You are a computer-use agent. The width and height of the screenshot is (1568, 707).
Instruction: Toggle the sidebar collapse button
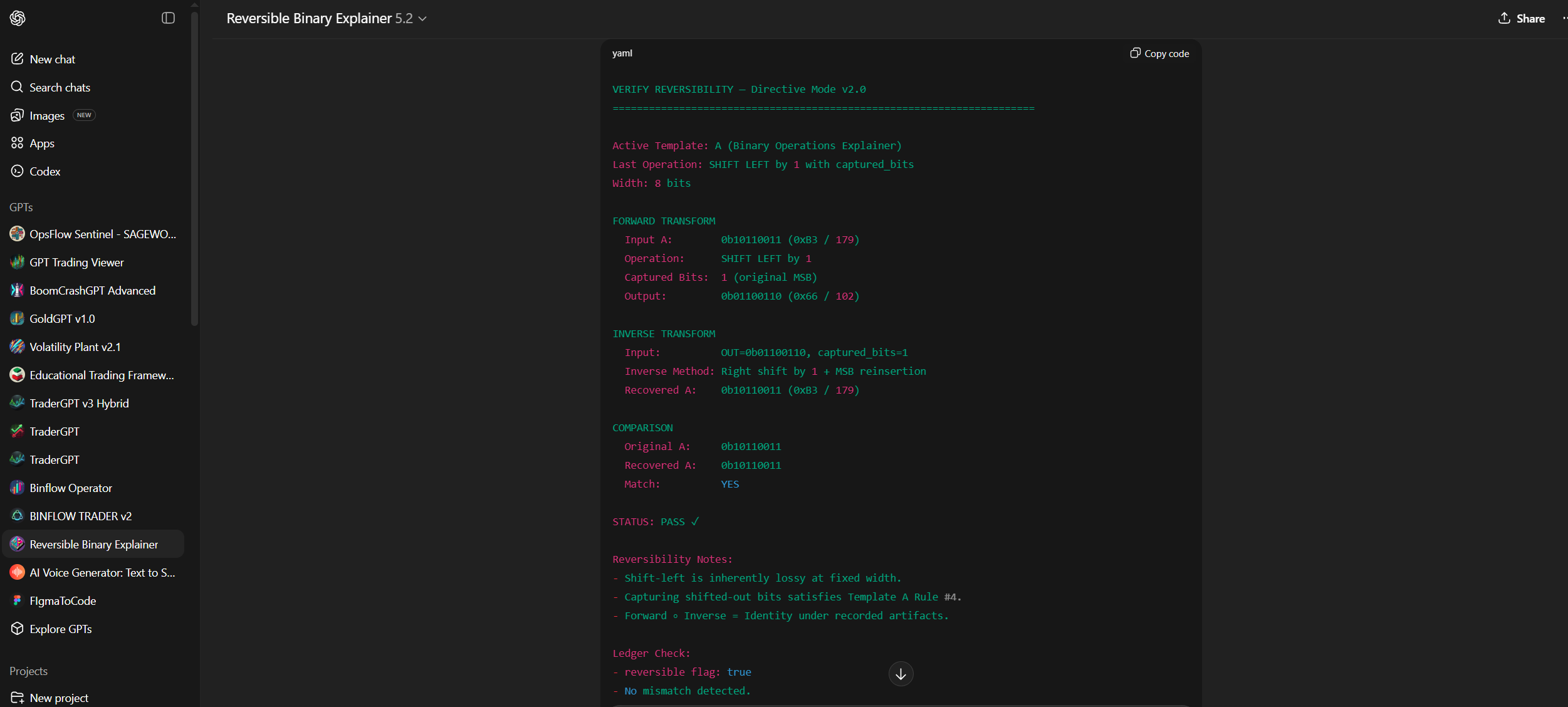pyautogui.click(x=168, y=18)
